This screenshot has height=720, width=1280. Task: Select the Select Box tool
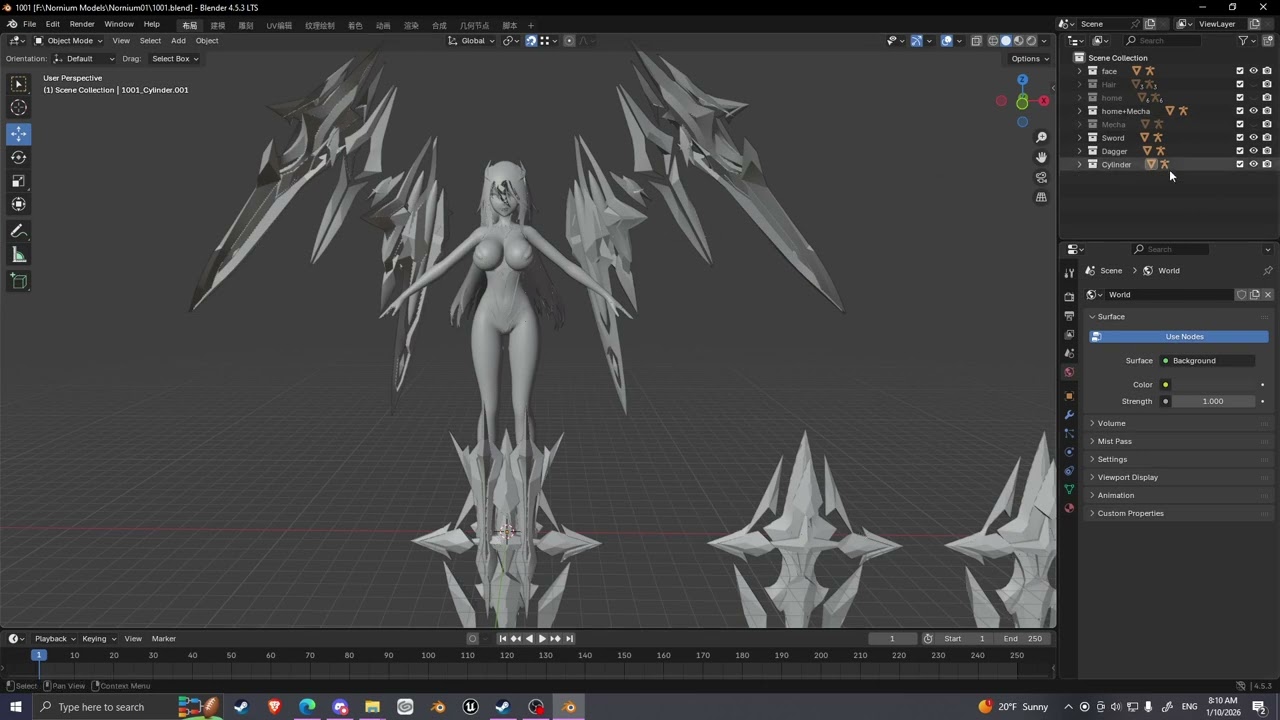coord(19,84)
